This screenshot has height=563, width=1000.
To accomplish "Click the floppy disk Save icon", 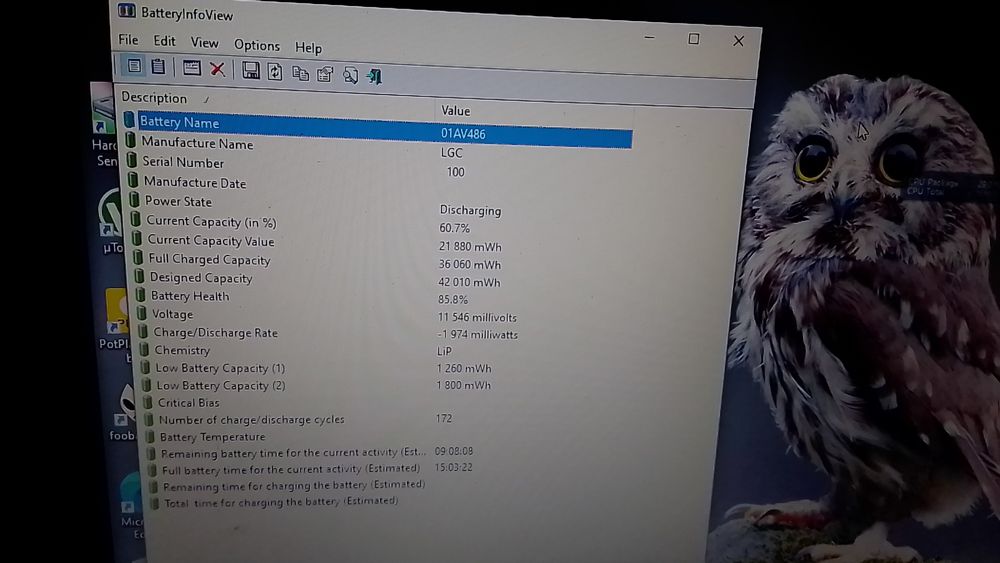I will click(x=251, y=70).
